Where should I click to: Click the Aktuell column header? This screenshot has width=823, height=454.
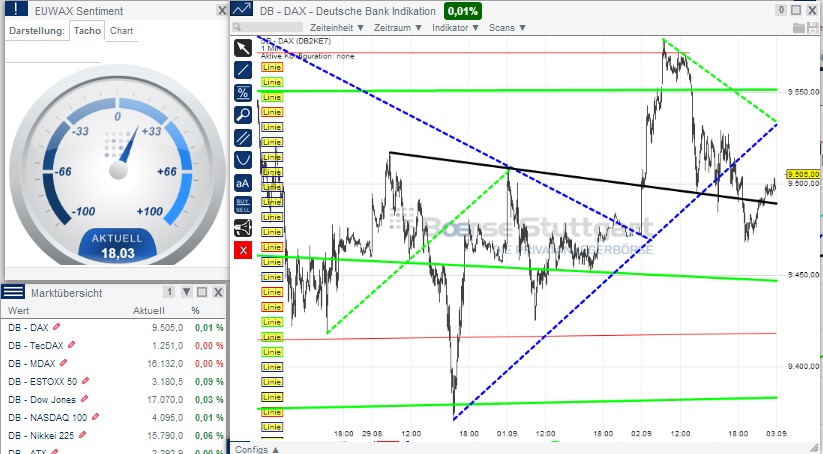149,311
